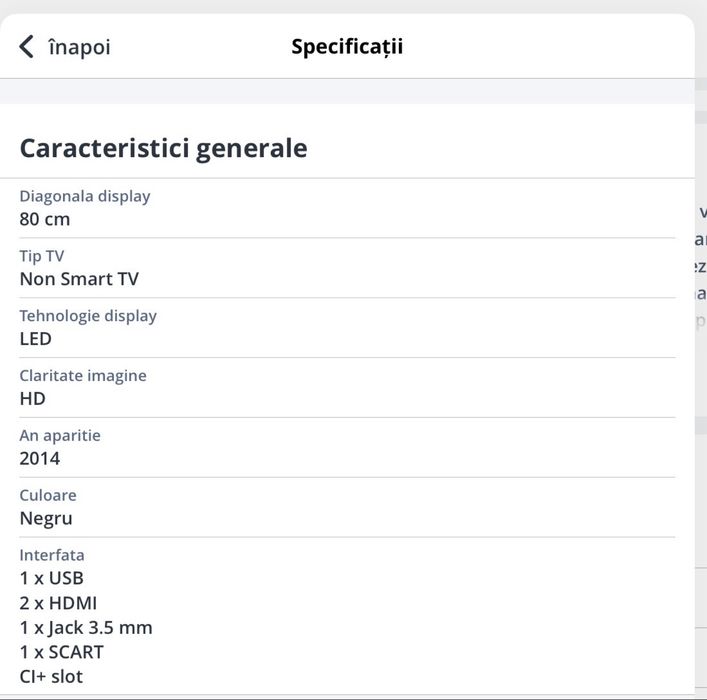Select the "Negru" color value
This screenshot has width=707, height=700.
coord(46,519)
